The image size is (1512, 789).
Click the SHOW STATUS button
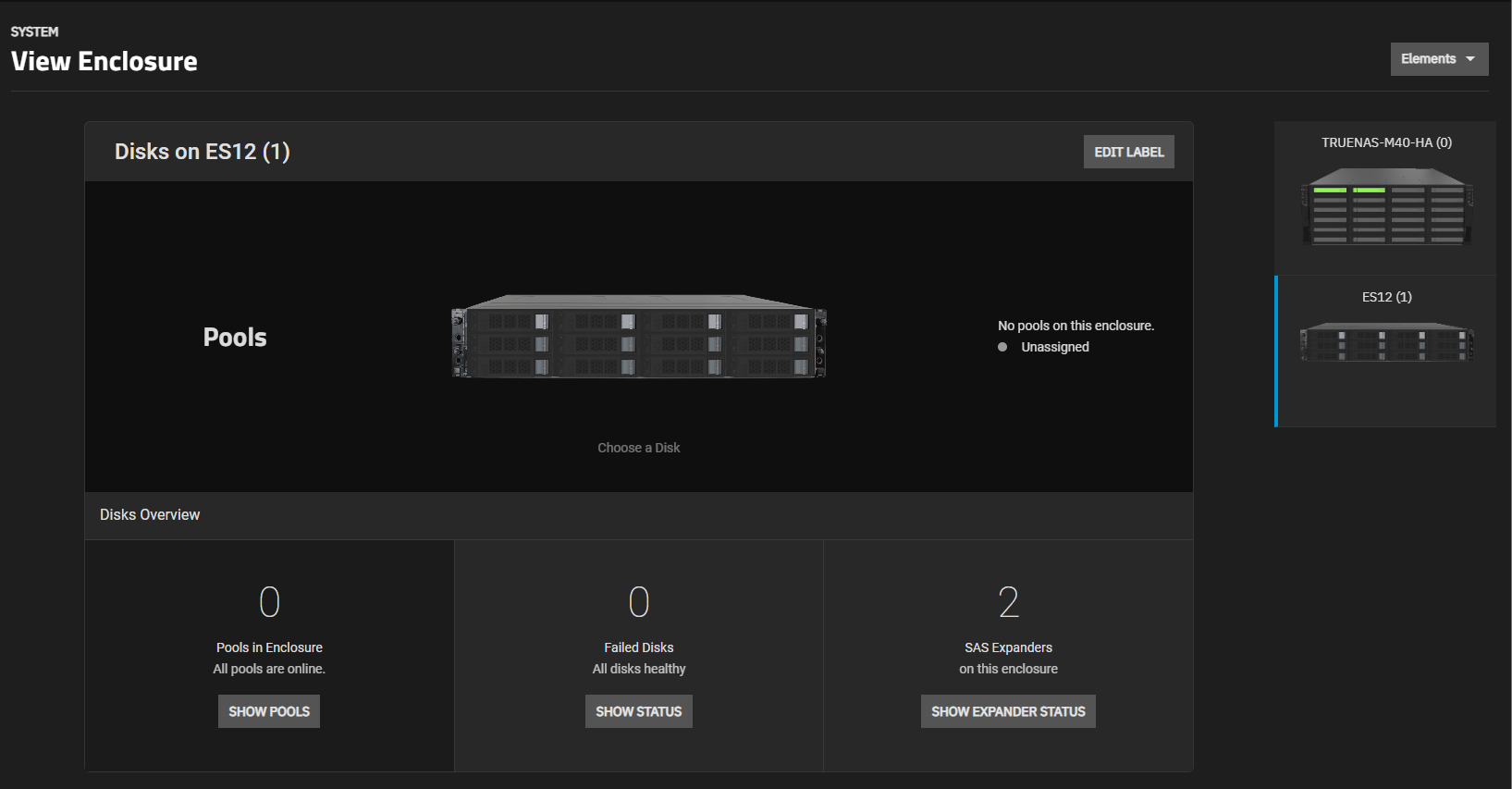[639, 711]
